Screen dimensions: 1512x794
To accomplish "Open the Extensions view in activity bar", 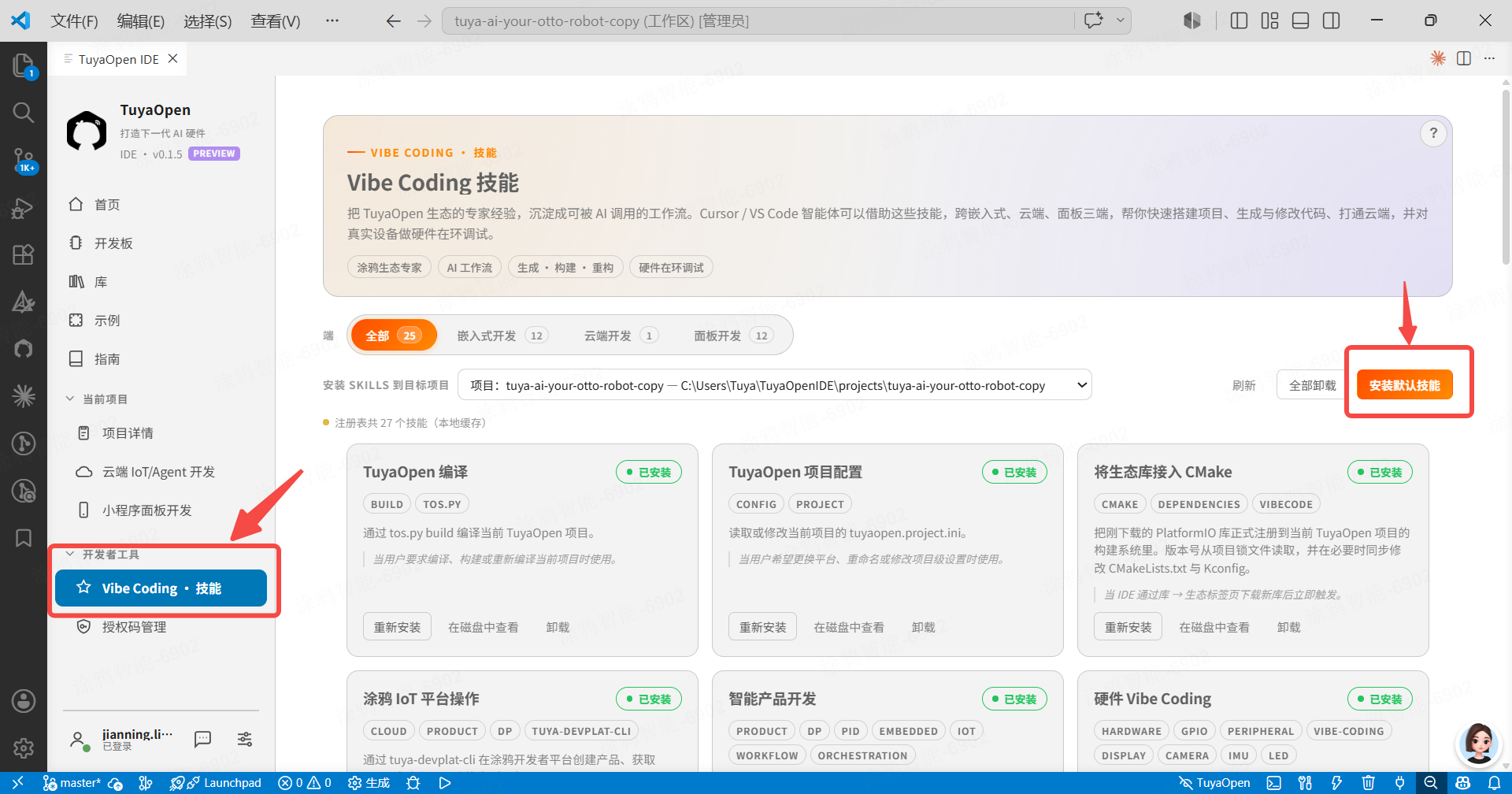I will pyautogui.click(x=24, y=254).
